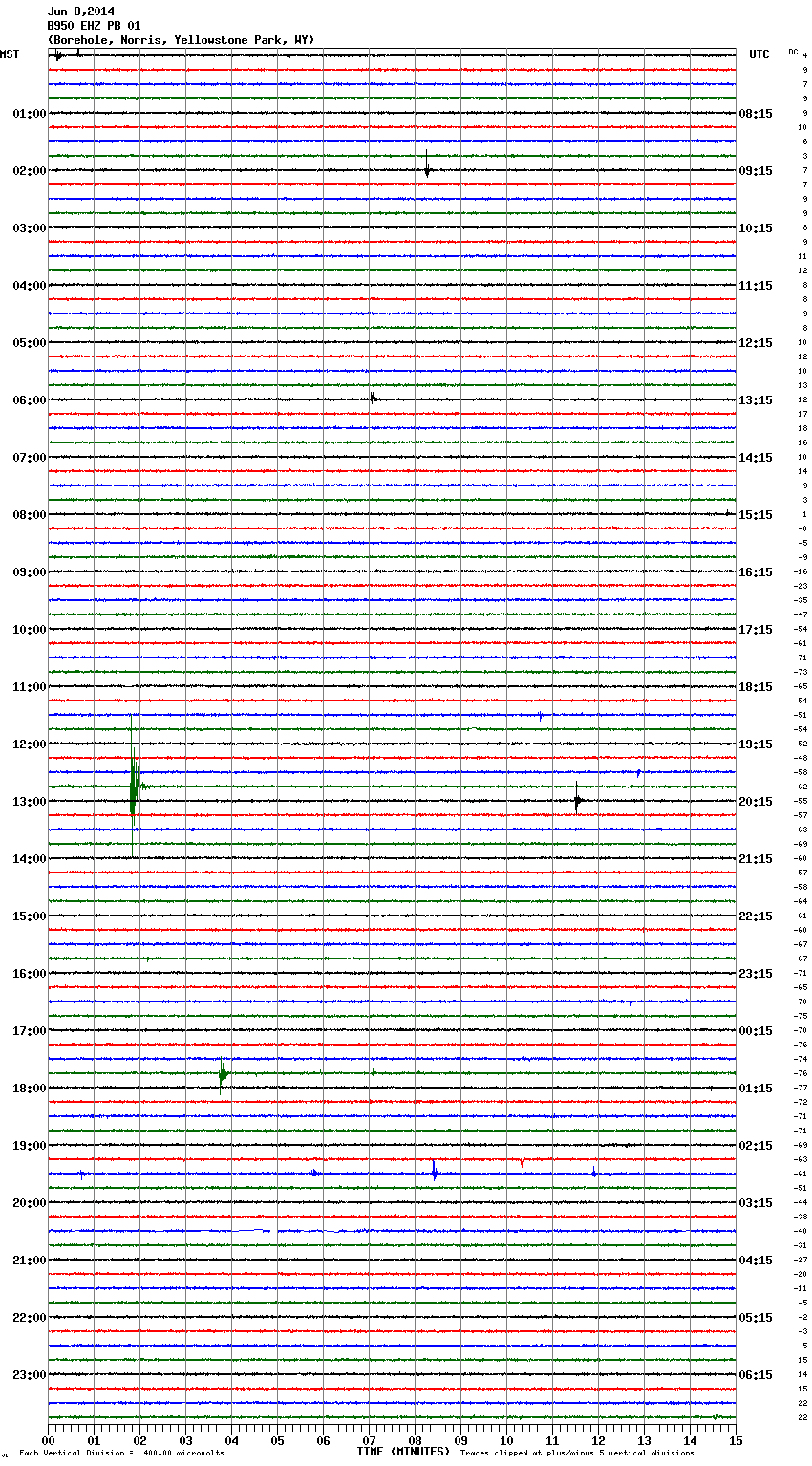The height and width of the screenshot is (1466, 812).
Task: Click the UTC column header
Action: (759, 54)
